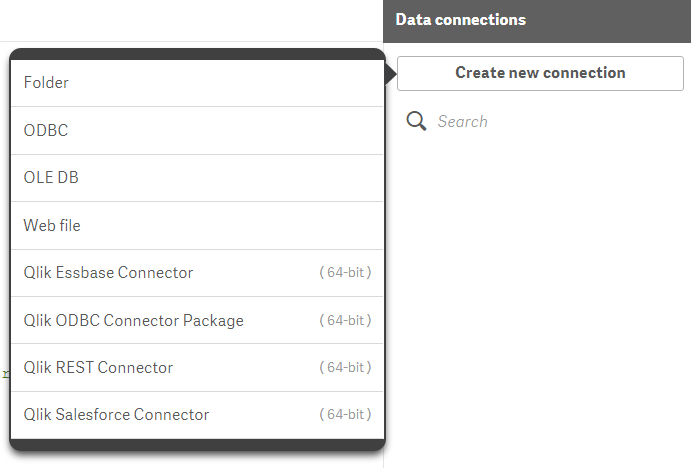Choose ODBC from the connection list
Viewport: 691px width, 468px height.
click(197, 130)
